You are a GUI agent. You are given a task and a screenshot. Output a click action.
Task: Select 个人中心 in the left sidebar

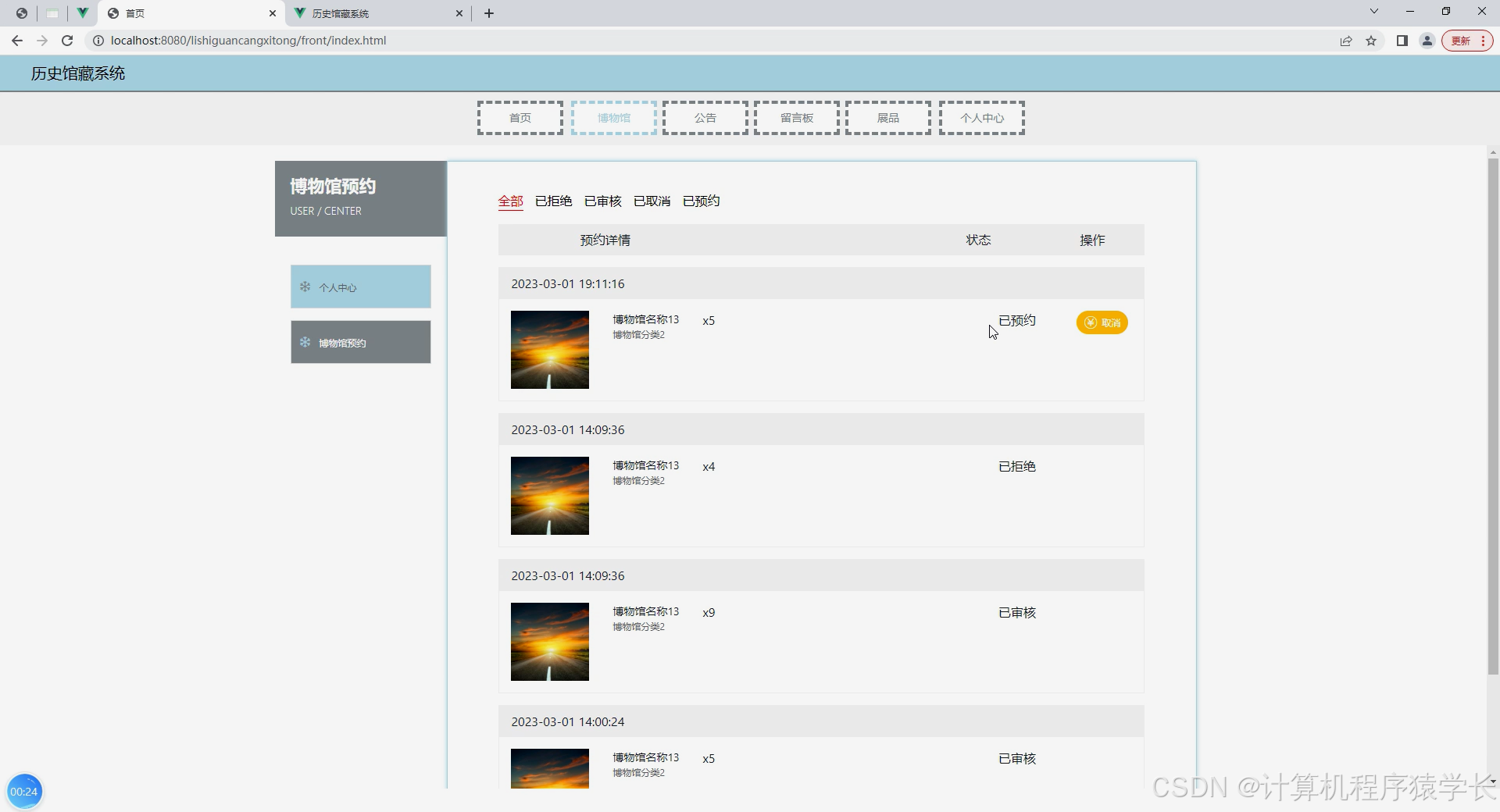[x=361, y=287]
